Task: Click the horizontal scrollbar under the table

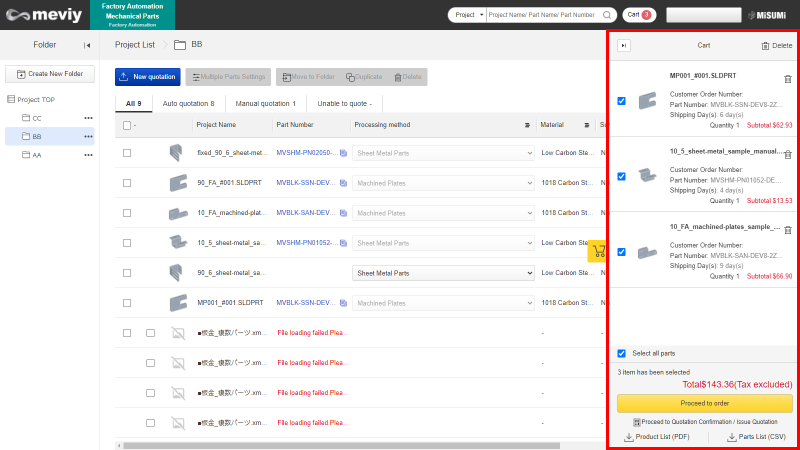Action: (341, 445)
